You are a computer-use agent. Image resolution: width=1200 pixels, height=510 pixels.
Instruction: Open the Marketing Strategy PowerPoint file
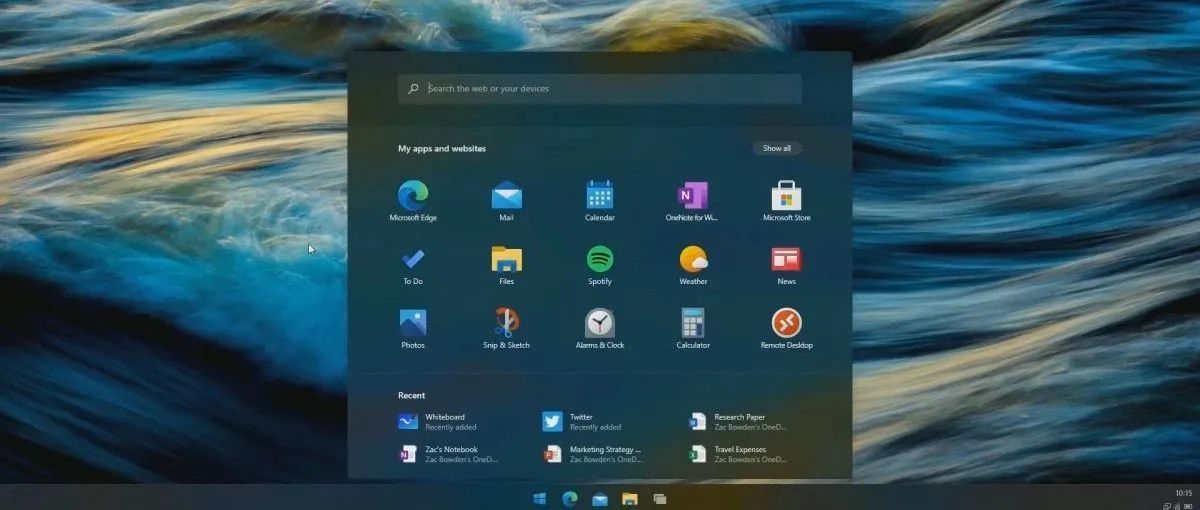595,454
